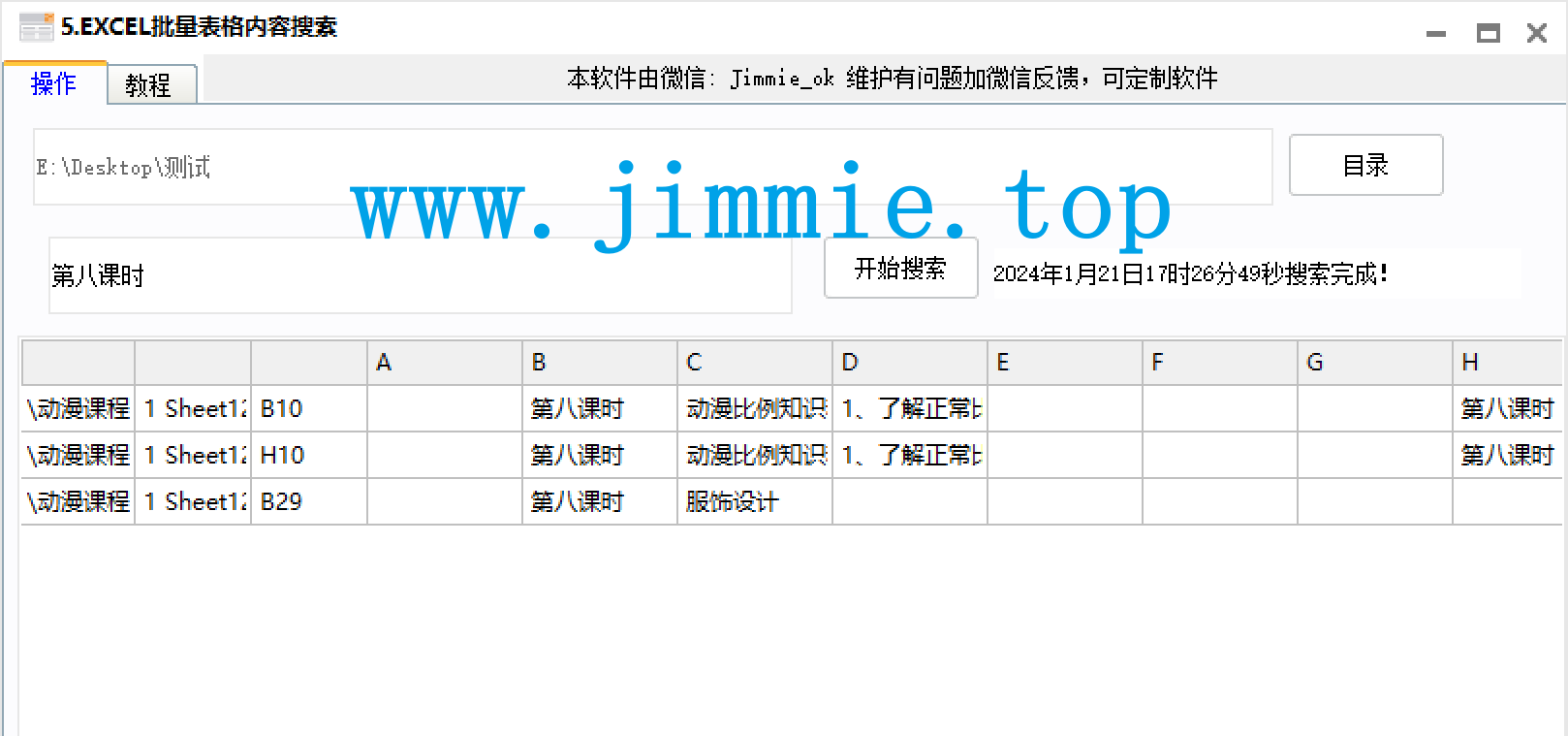
Task: Select column header A
Action: point(445,363)
